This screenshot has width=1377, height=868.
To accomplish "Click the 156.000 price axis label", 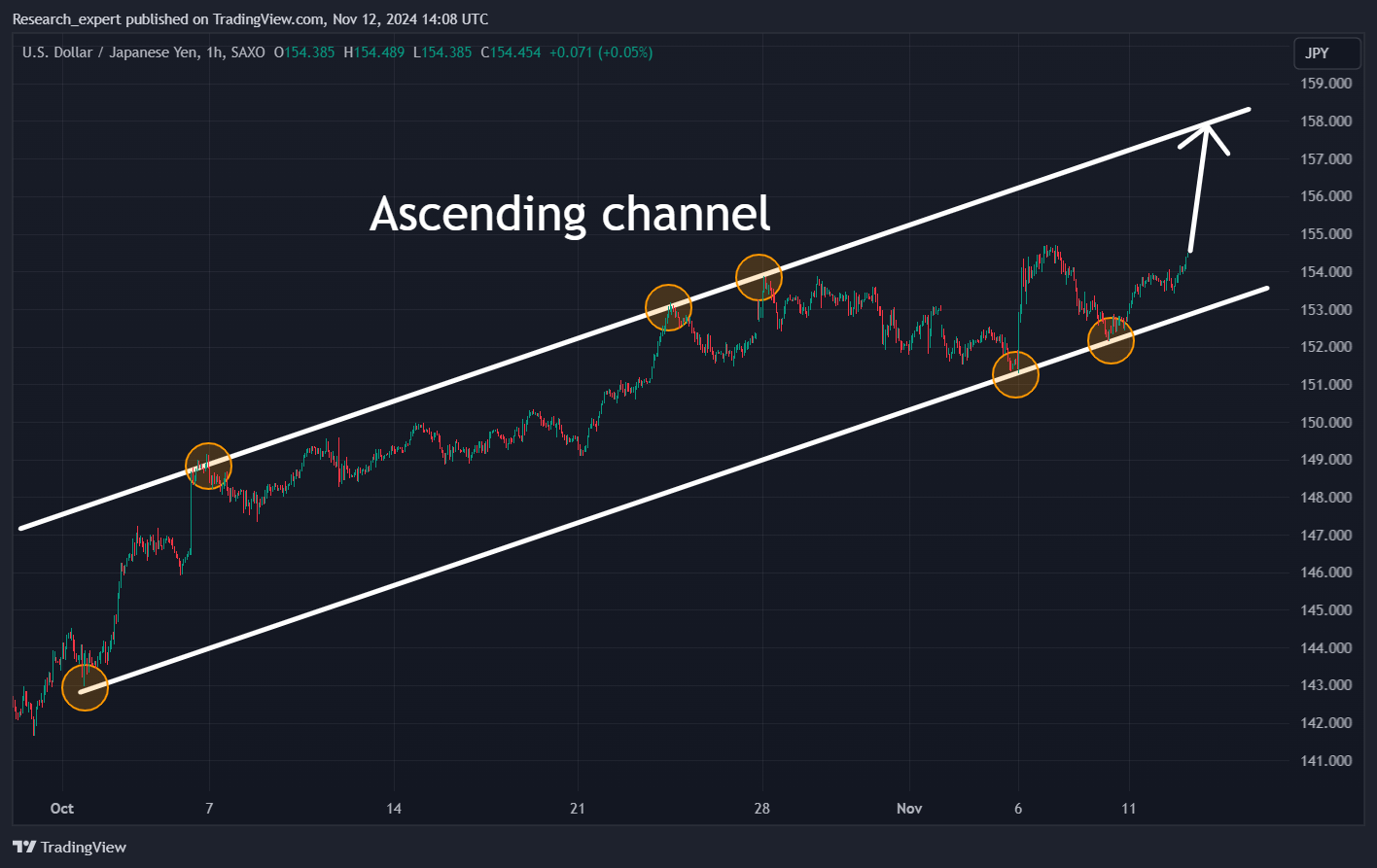I will click(x=1326, y=196).
